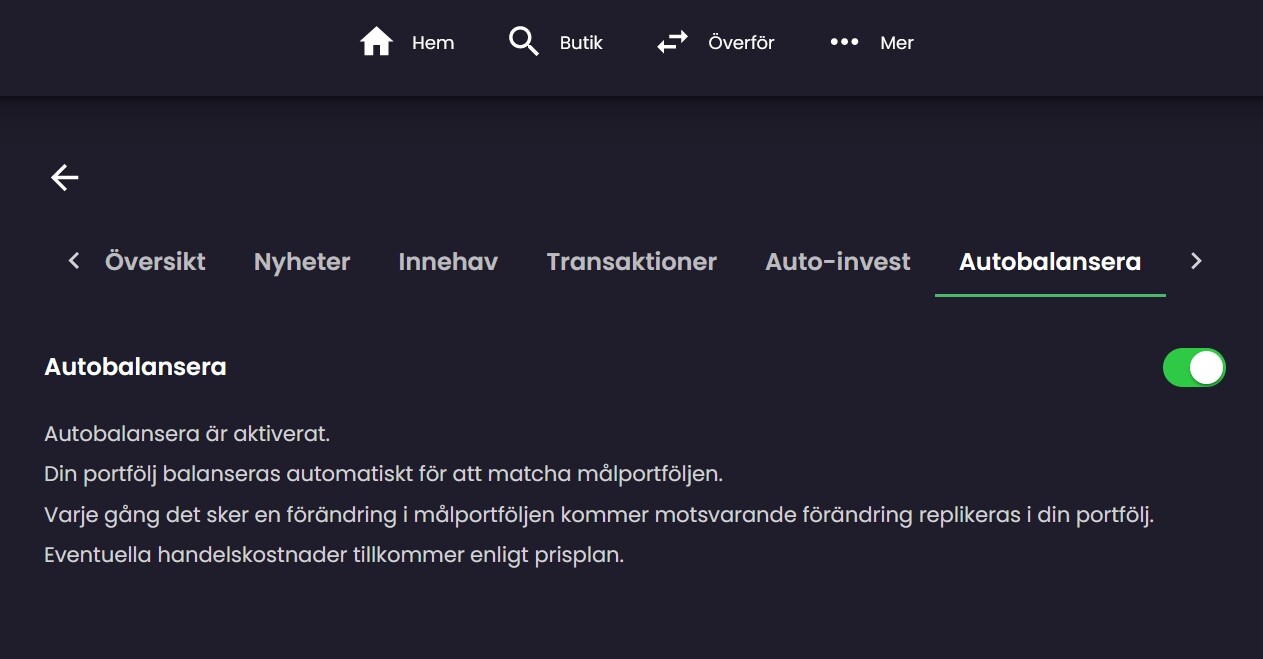The width and height of the screenshot is (1263, 659).
Task: Click the Hem navigation label
Action: click(433, 43)
